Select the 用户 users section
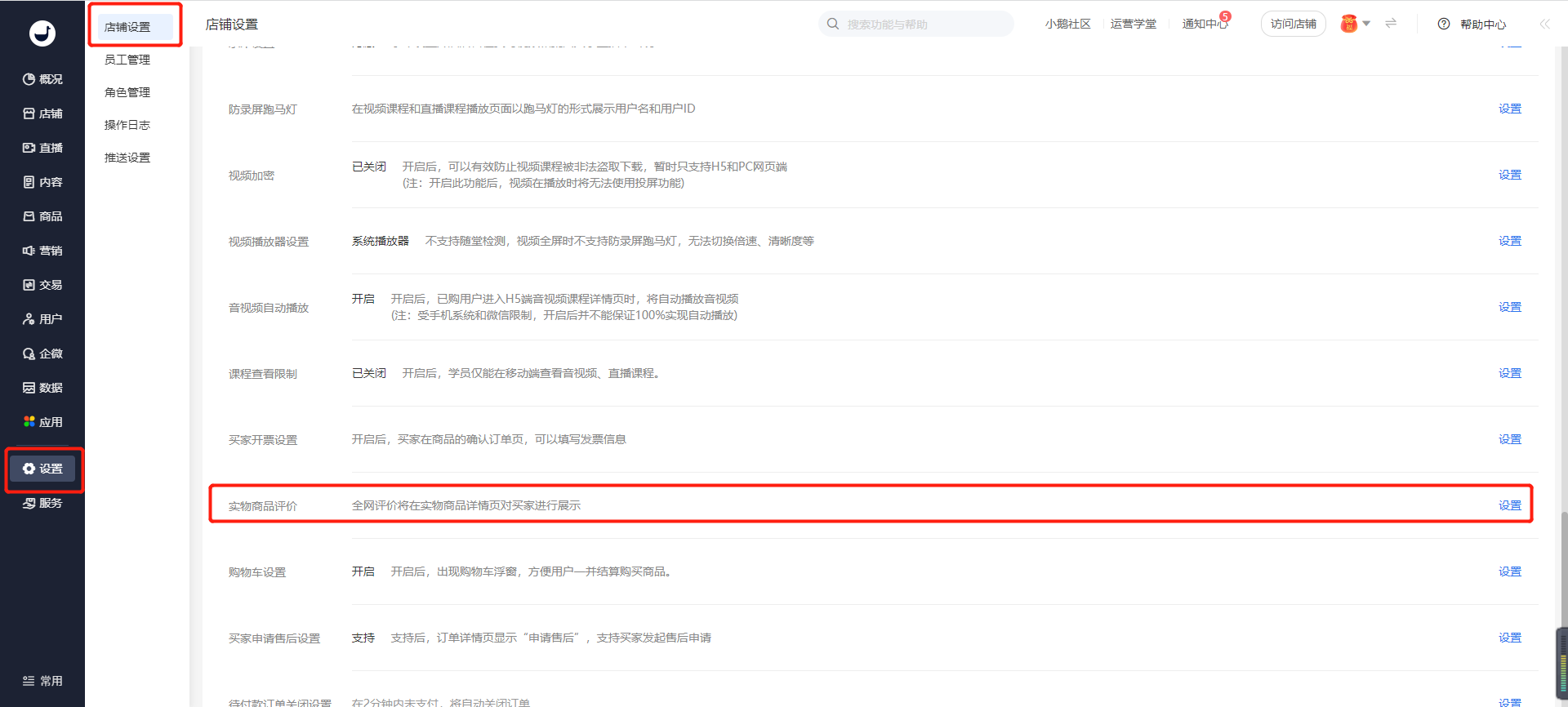The width and height of the screenshot is (1568, 707). (x=42, y=319)
